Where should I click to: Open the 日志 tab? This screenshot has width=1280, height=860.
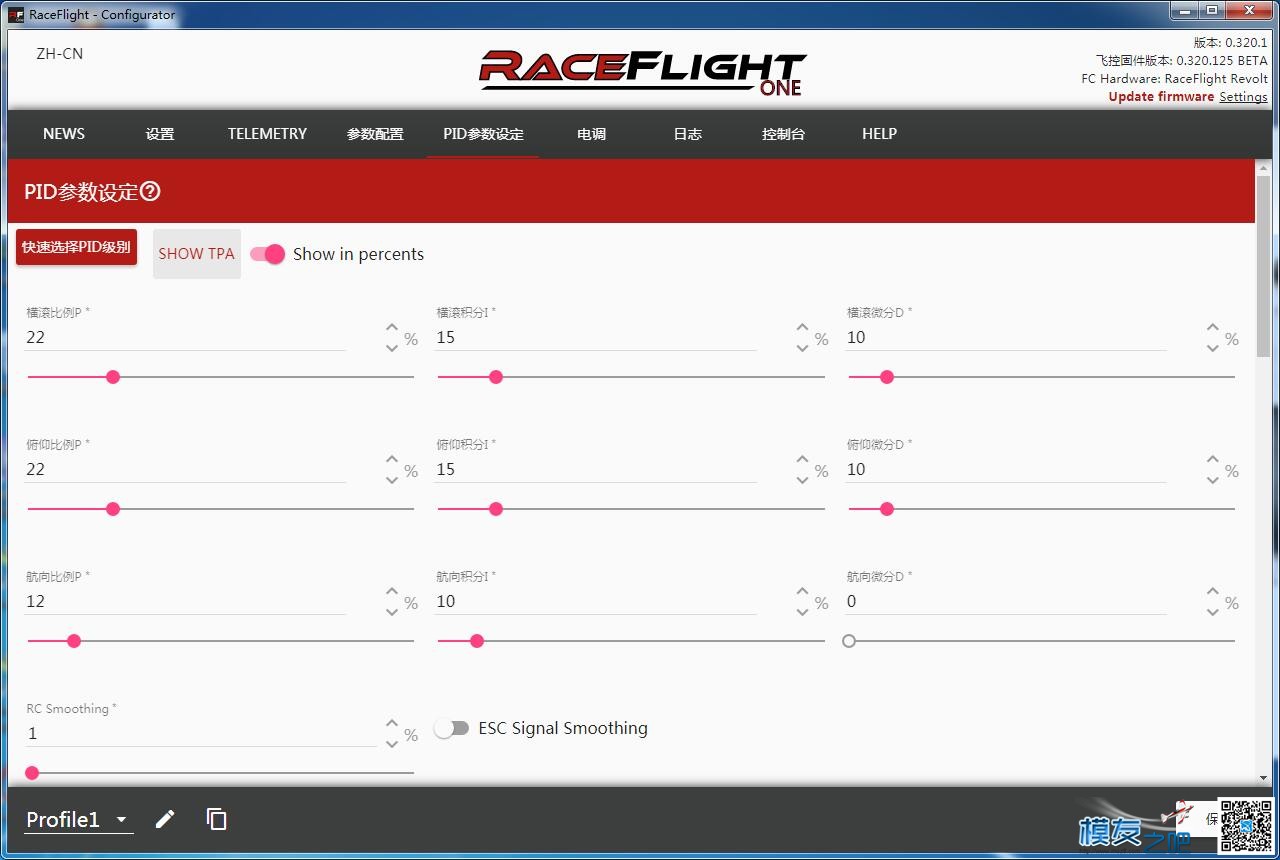[x=687, y=134]
